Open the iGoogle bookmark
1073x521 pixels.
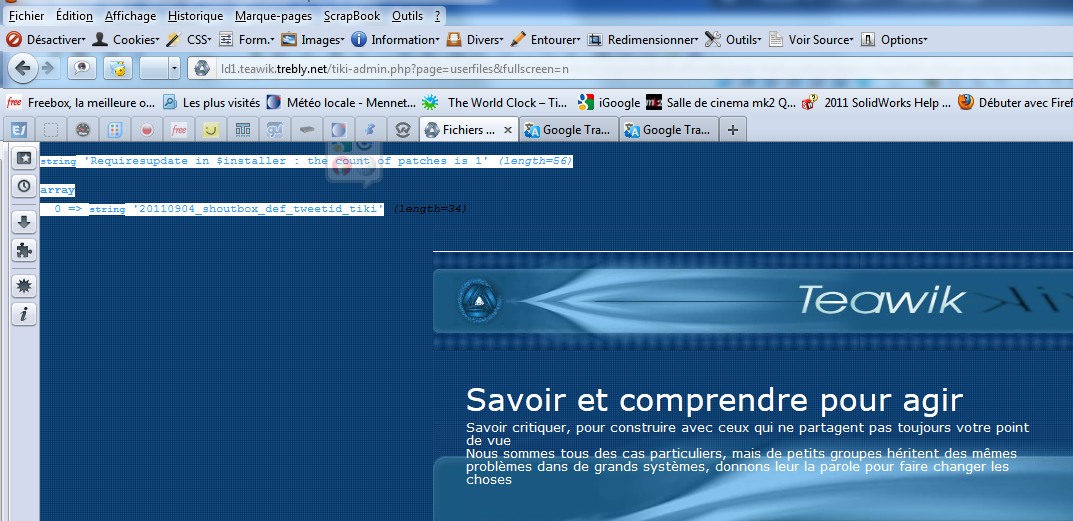click(x=608, y=103)
